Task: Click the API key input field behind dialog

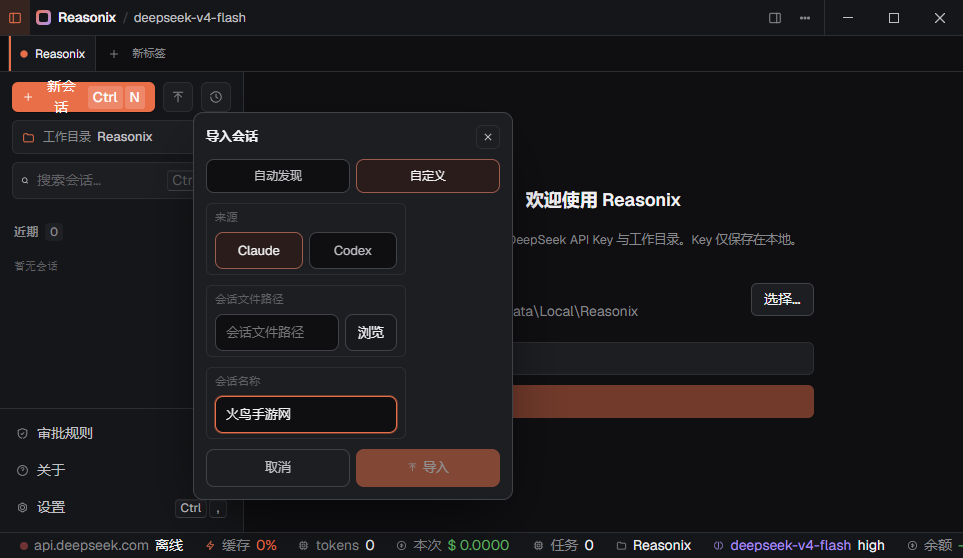Action: click(x=663, y=358)
